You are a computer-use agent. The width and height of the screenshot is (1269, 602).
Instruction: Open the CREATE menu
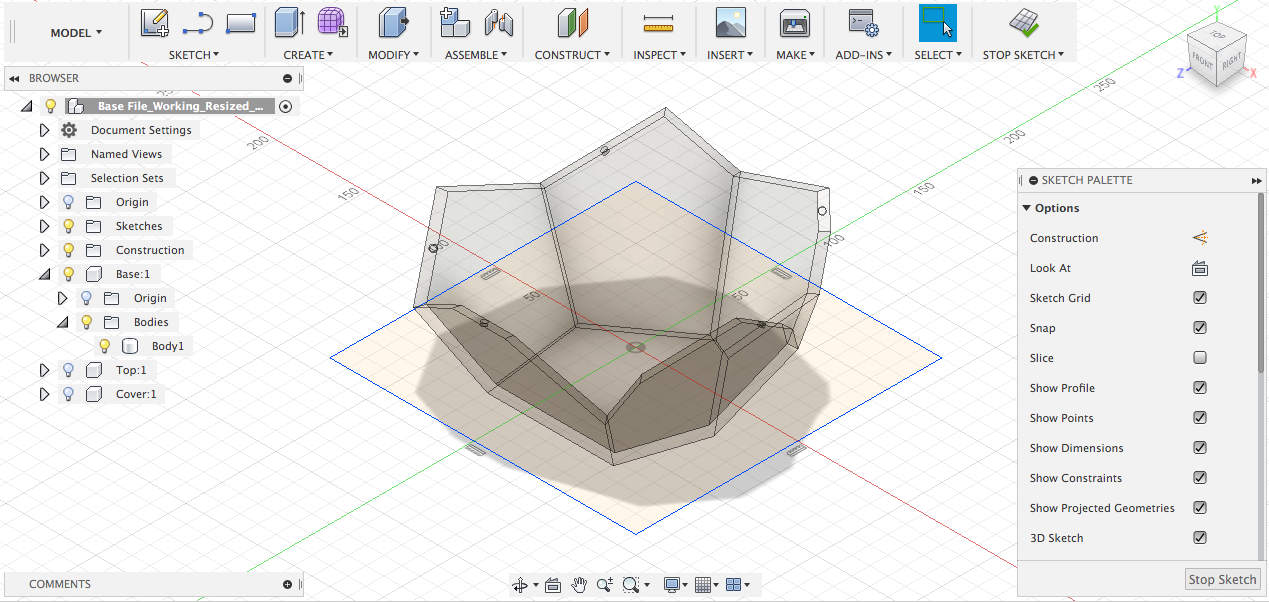tap(308, 55)
